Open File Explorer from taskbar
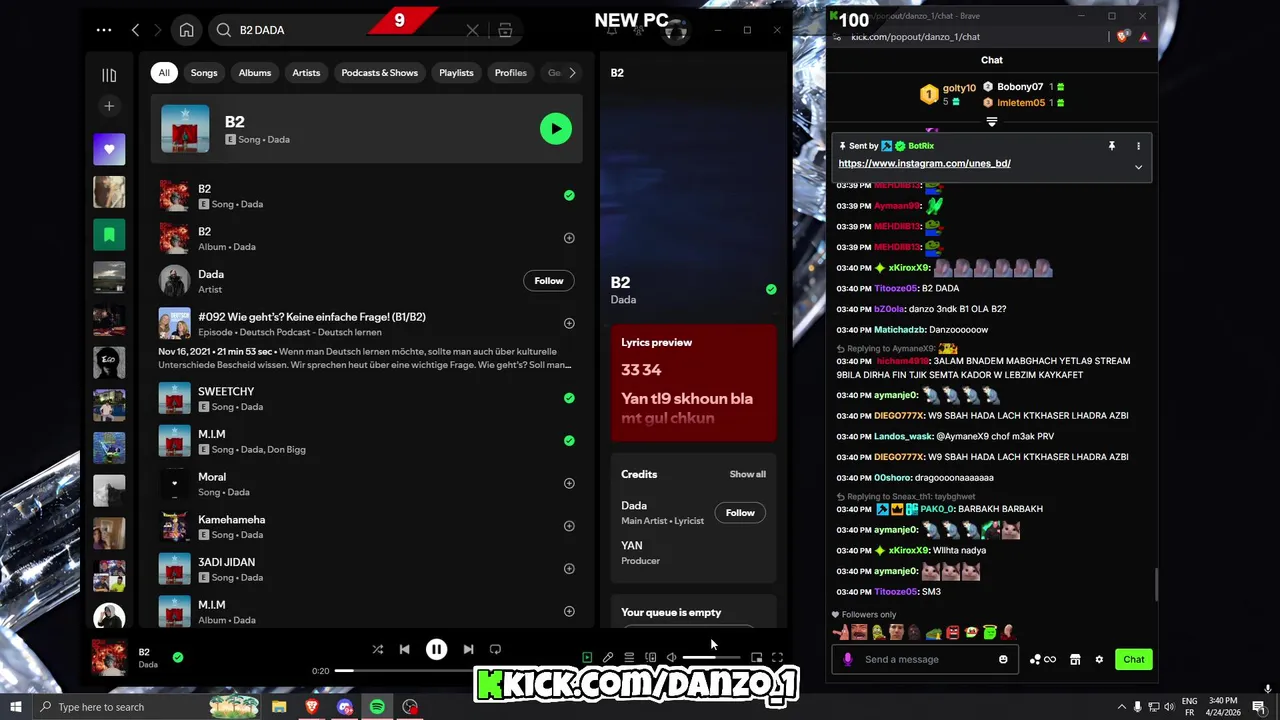Screen dimensions: 1280x720 279,707
